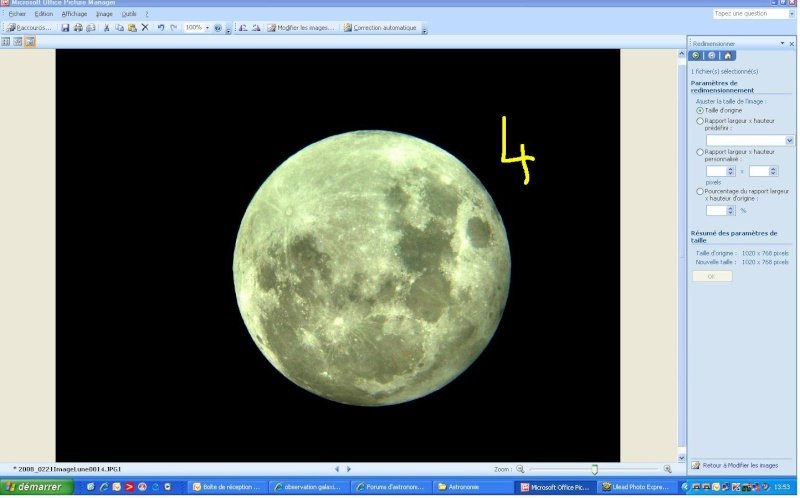Open the Fichier menu
This screenshot has width=800, height=498.
pos(17,14)
